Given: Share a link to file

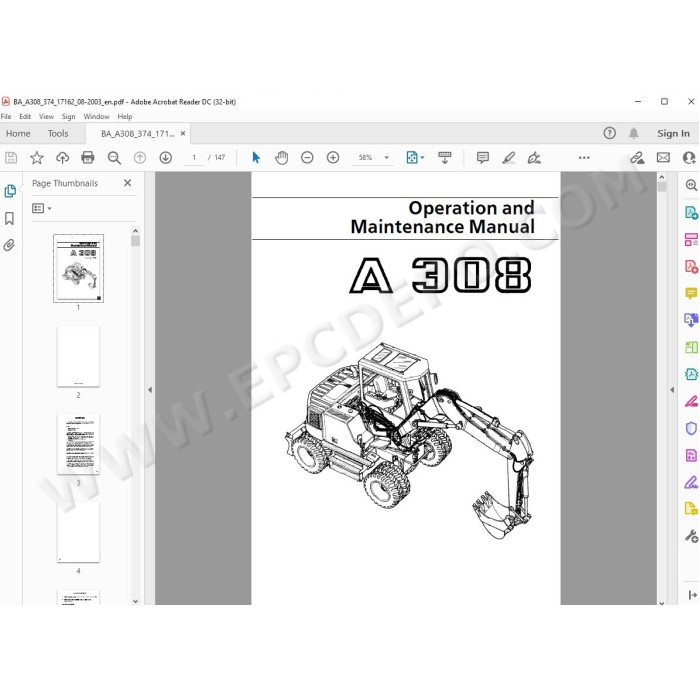Looking at the screenshot, I should coord(637,158).
